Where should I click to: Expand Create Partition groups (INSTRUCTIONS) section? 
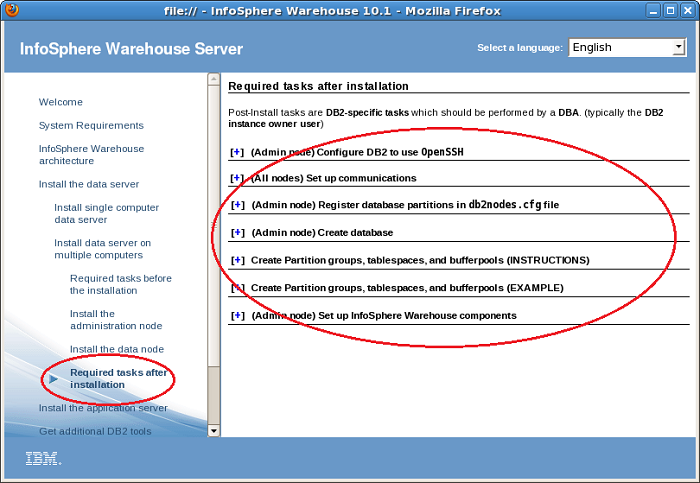pos(238,260)
